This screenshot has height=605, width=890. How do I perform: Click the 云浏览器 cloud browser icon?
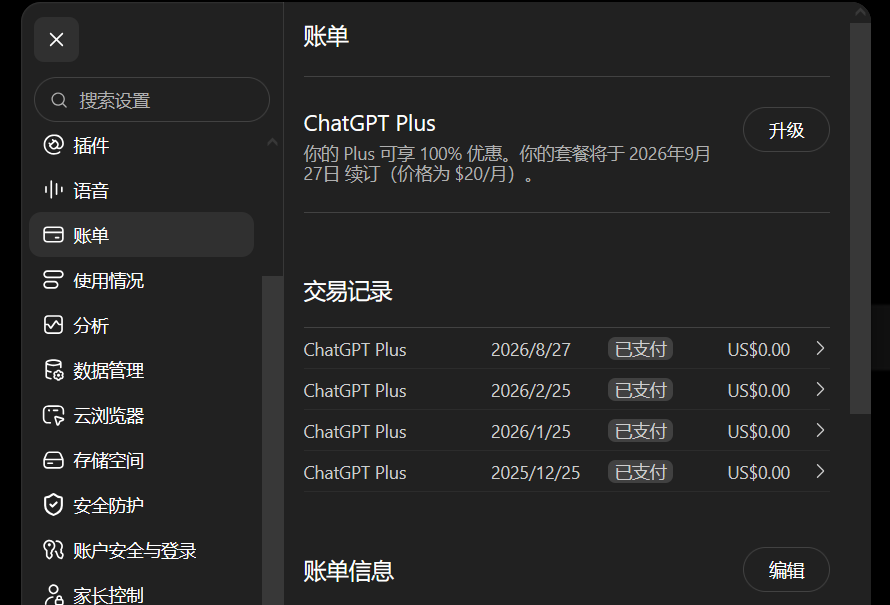click(53, 415)
